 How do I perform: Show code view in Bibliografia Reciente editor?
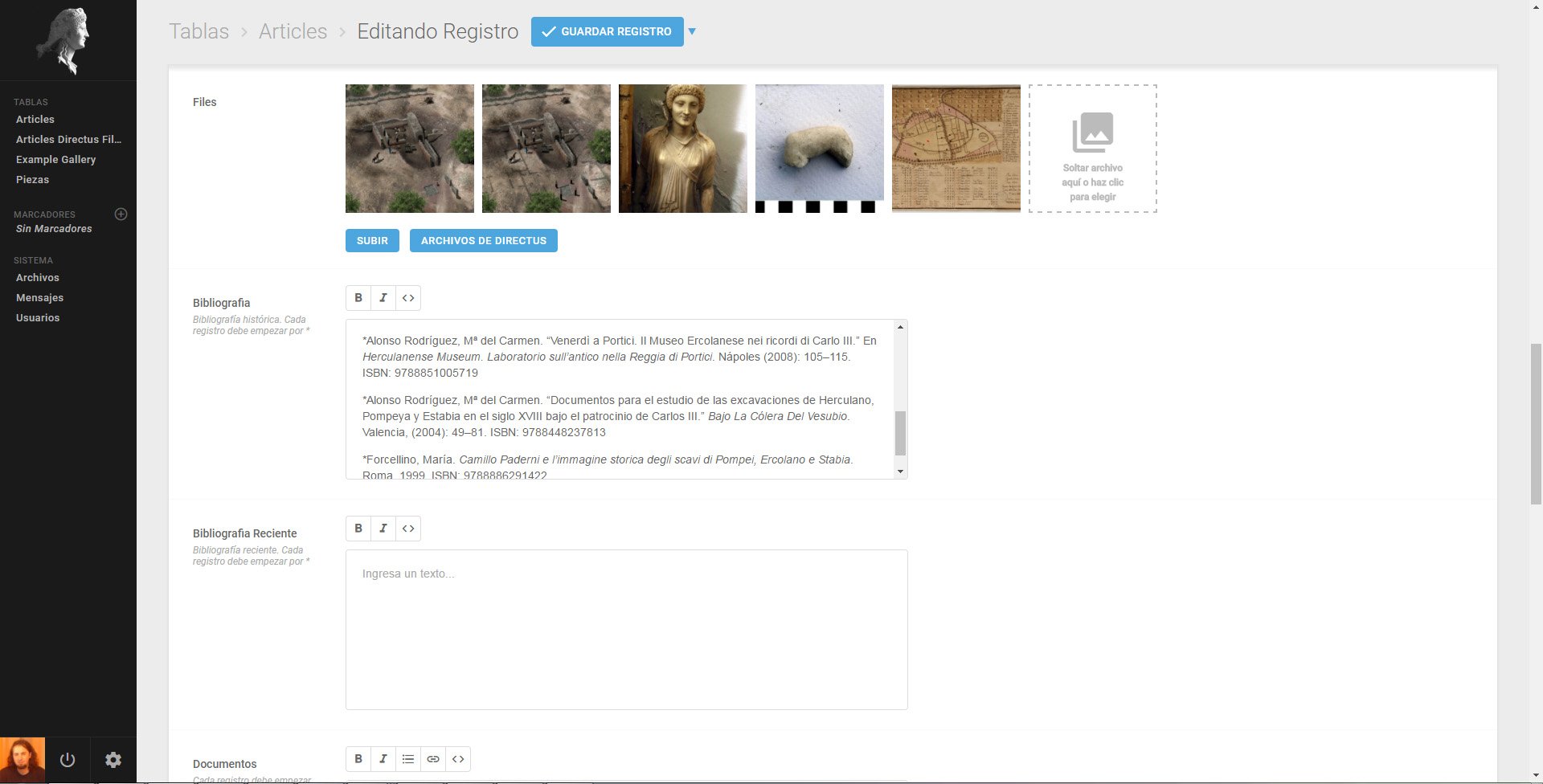coord(408,529)
